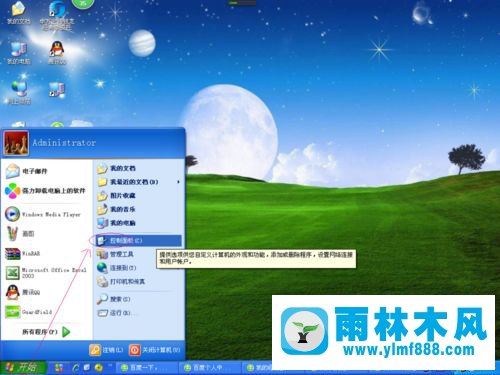Open 管理工具 in the Start menu
This screenshot has height=375, width=500.
coord(115,254)
